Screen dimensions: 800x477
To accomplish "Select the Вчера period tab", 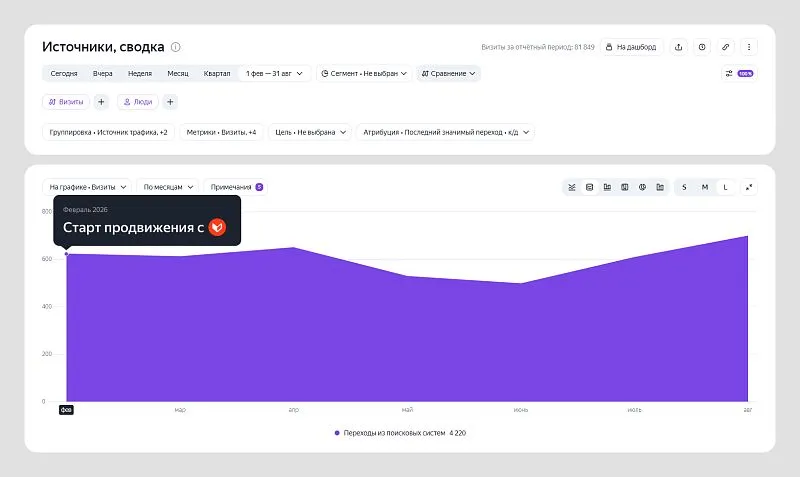I will pos(103,73).
